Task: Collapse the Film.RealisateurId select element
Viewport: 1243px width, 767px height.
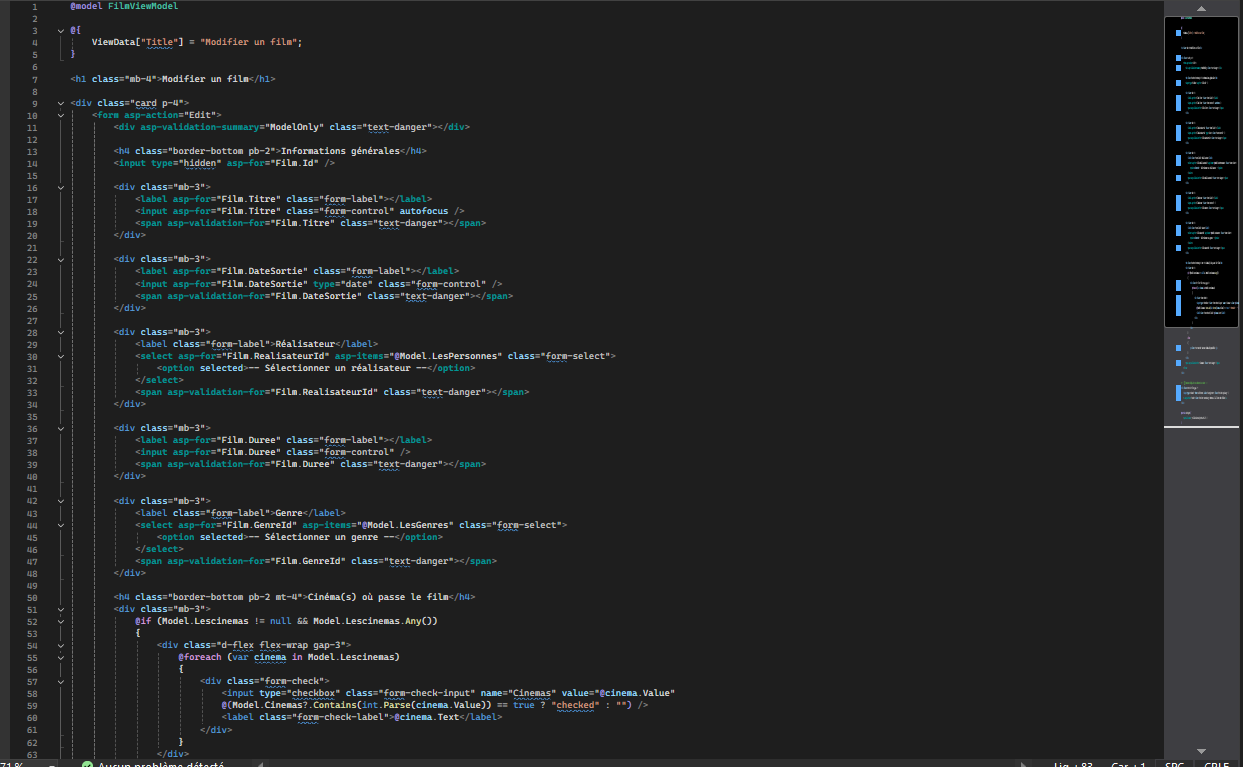Action: [x=61, y=355]
